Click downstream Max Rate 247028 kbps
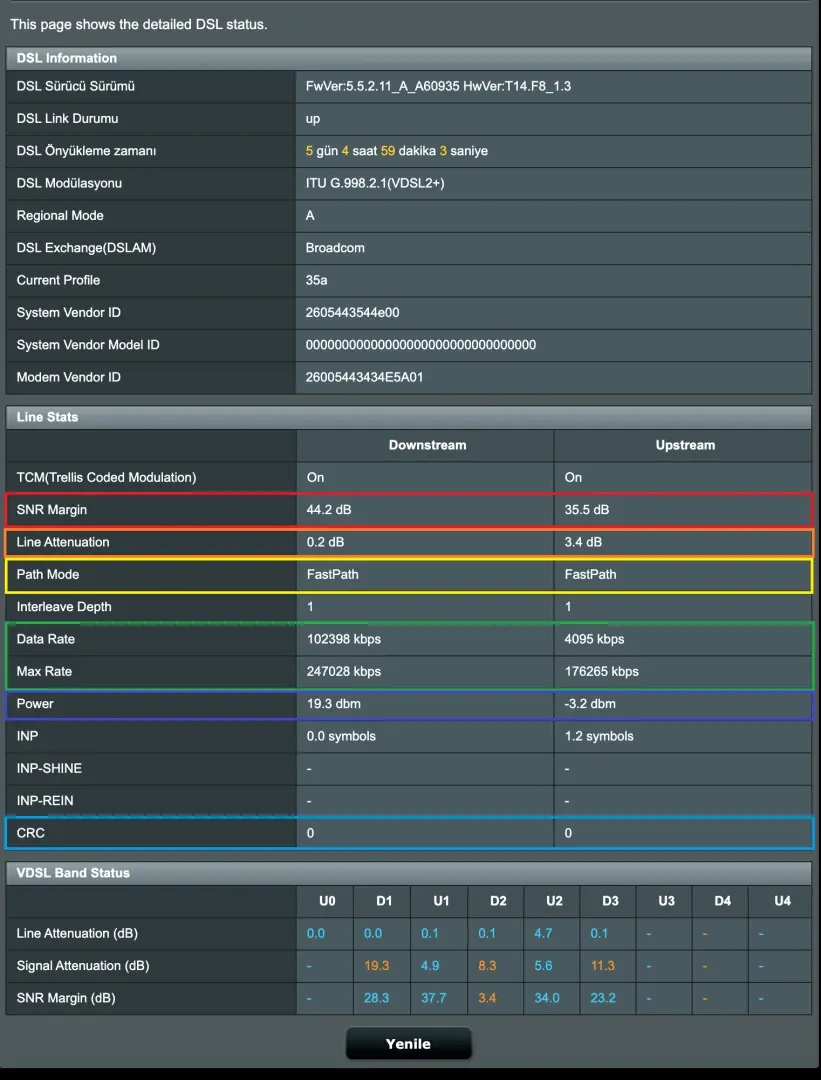The width and height of the screenshot is (821, 1080). (344, 672)
